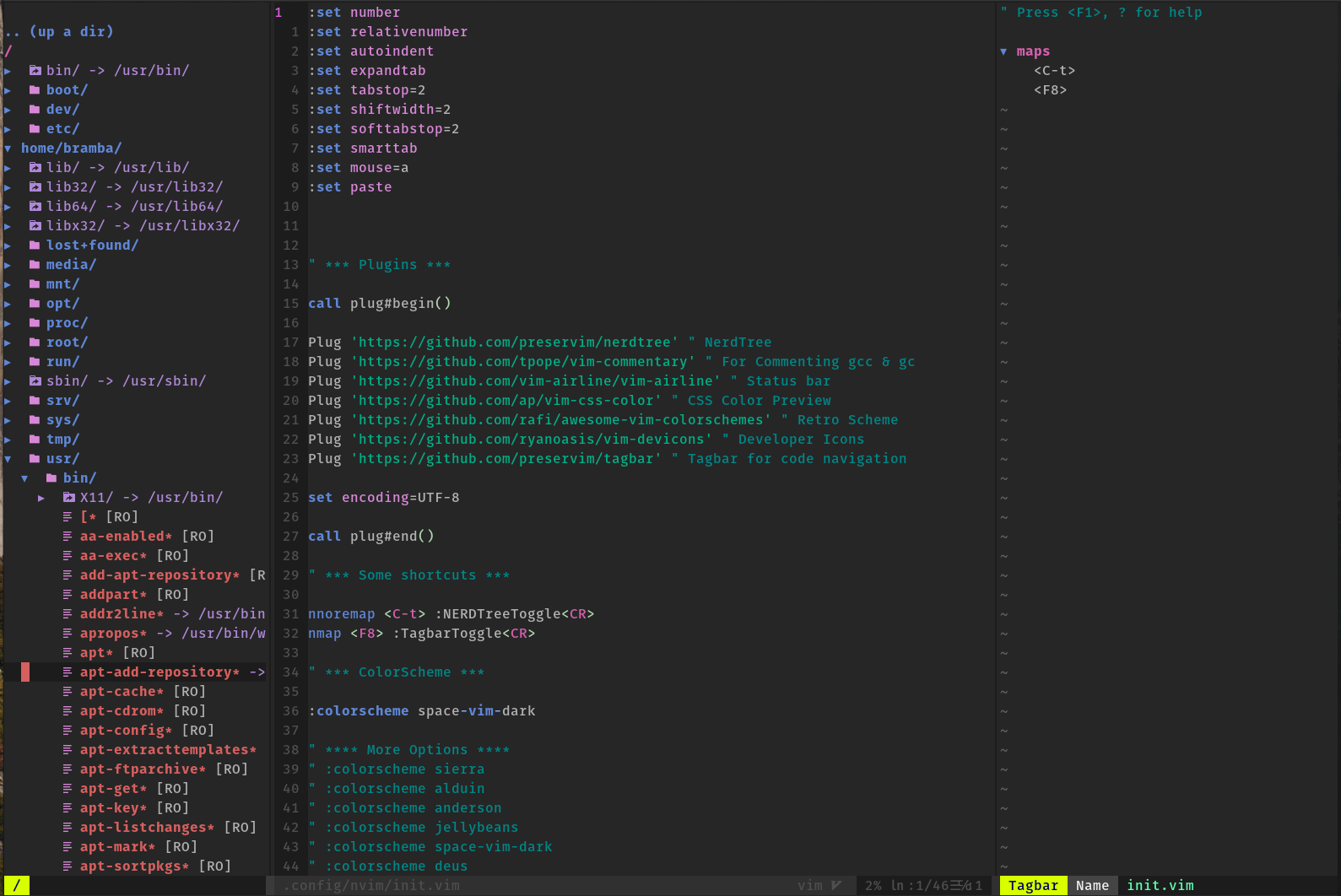Click the folder icon beside boot/

pyautogui.click(x=35, y=89)
